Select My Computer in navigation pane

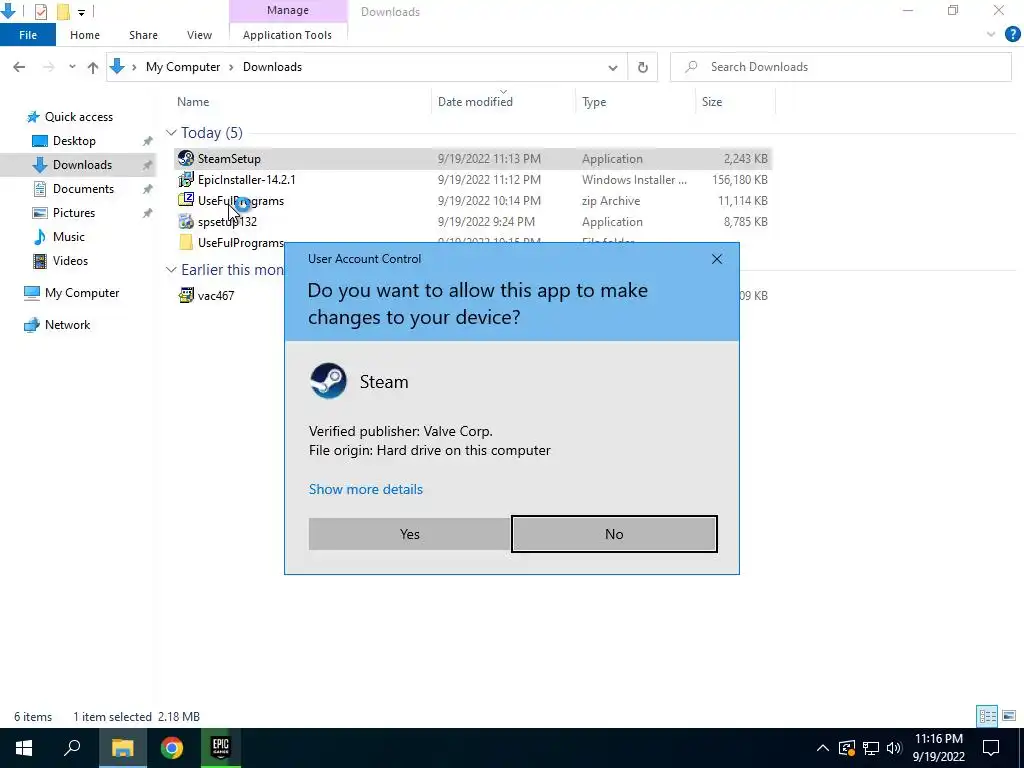pos(82,293)
